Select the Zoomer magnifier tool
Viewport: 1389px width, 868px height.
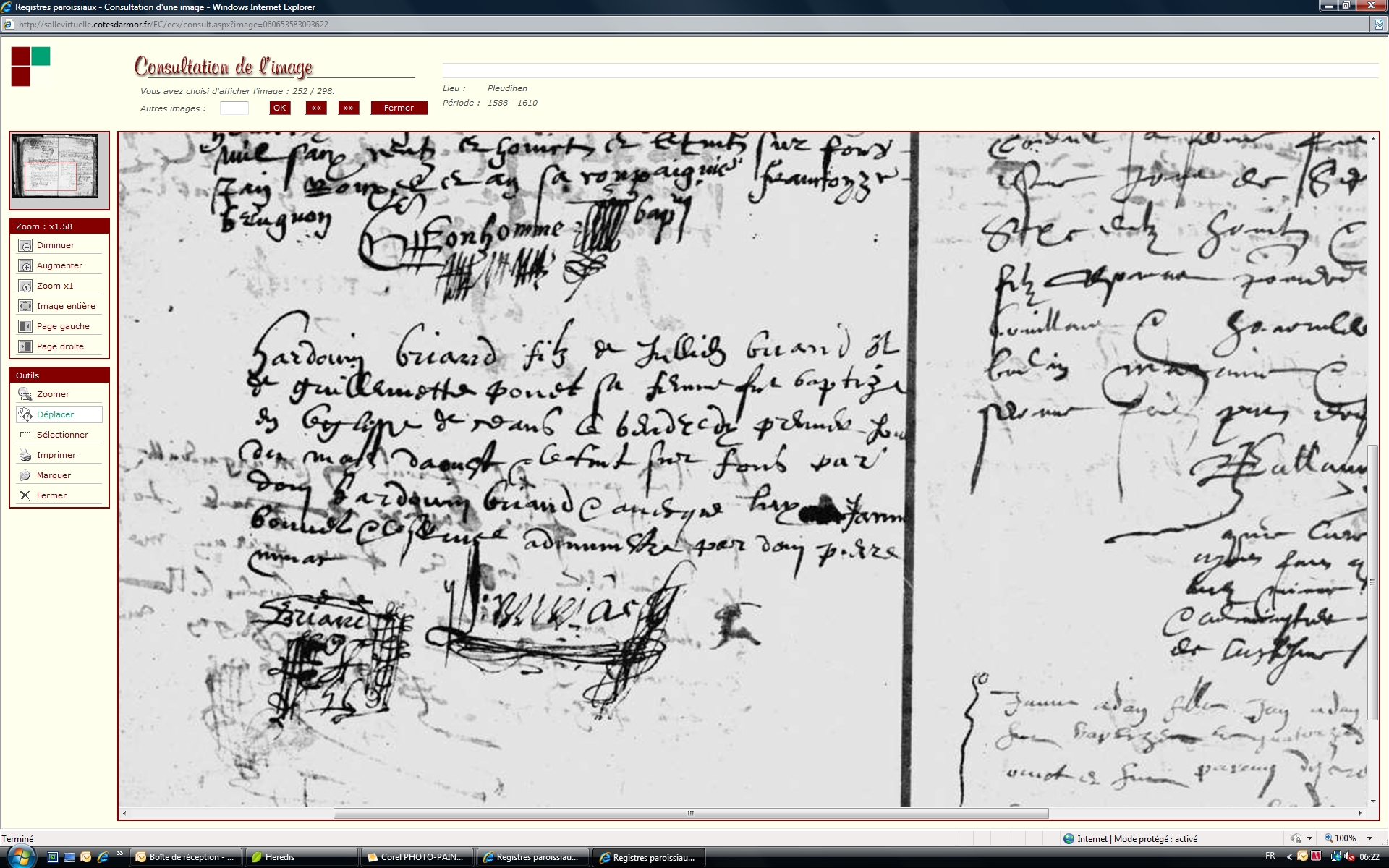[x=25, y=395]
